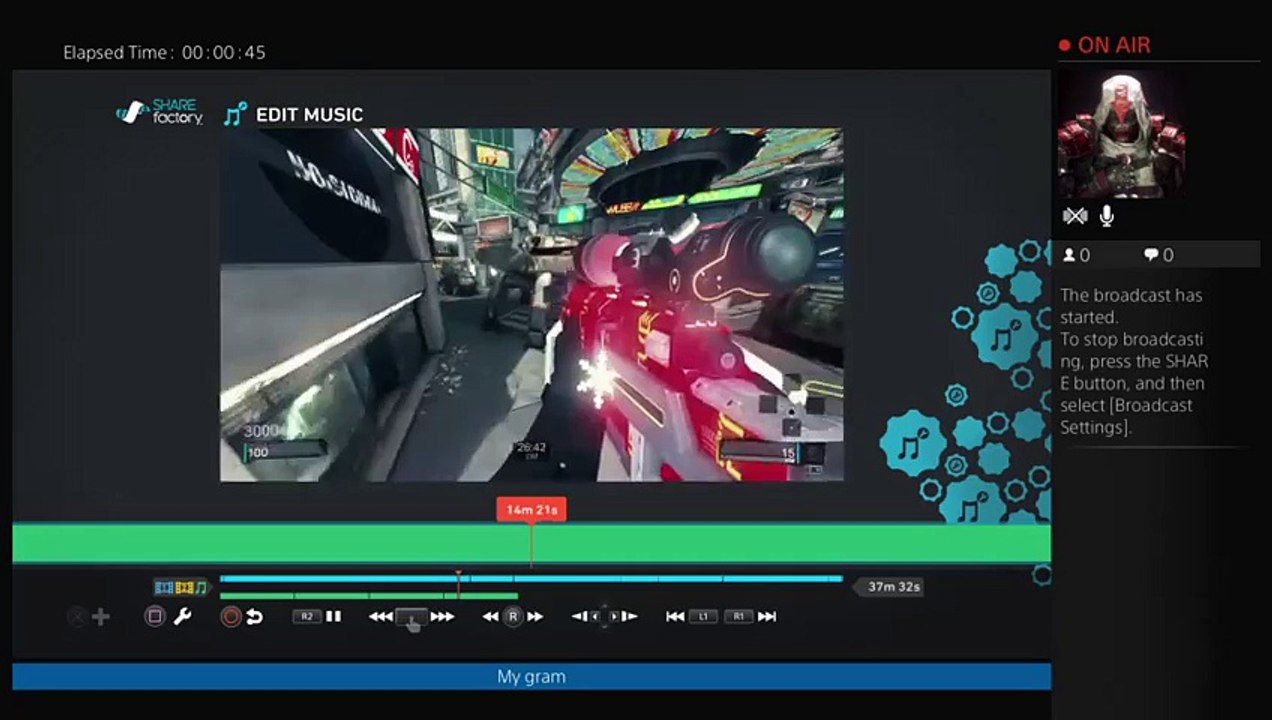This screenshot has height=720, width=1272.
Task: Click the Elapsed Time 00:00:45 text
Action: click(x=164, y=52)
